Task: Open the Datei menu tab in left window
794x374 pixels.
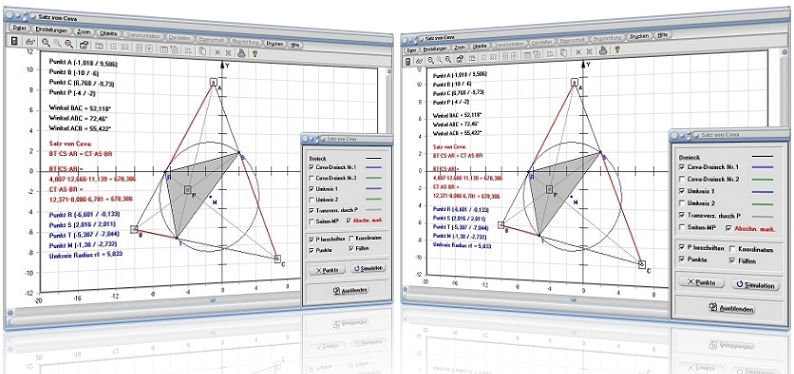Action: pyautogui.click(x=19, y=27)
